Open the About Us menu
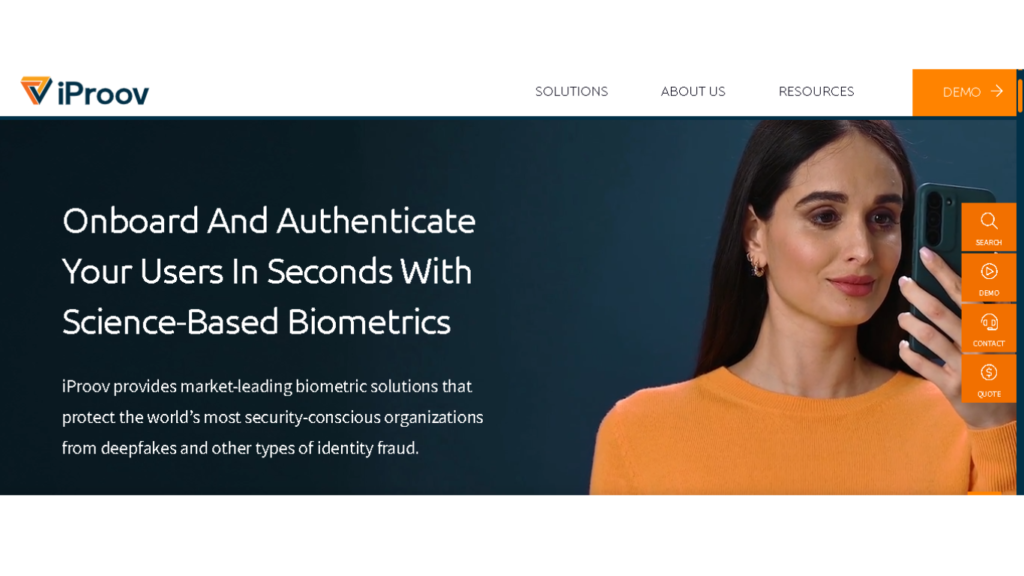 point(693,91)
